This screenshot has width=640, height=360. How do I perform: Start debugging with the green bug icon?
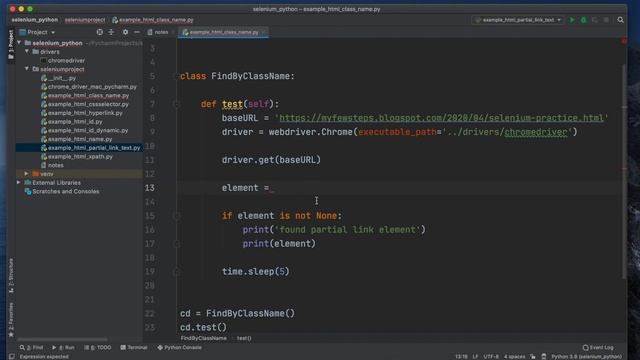click(x=583, y=20)
